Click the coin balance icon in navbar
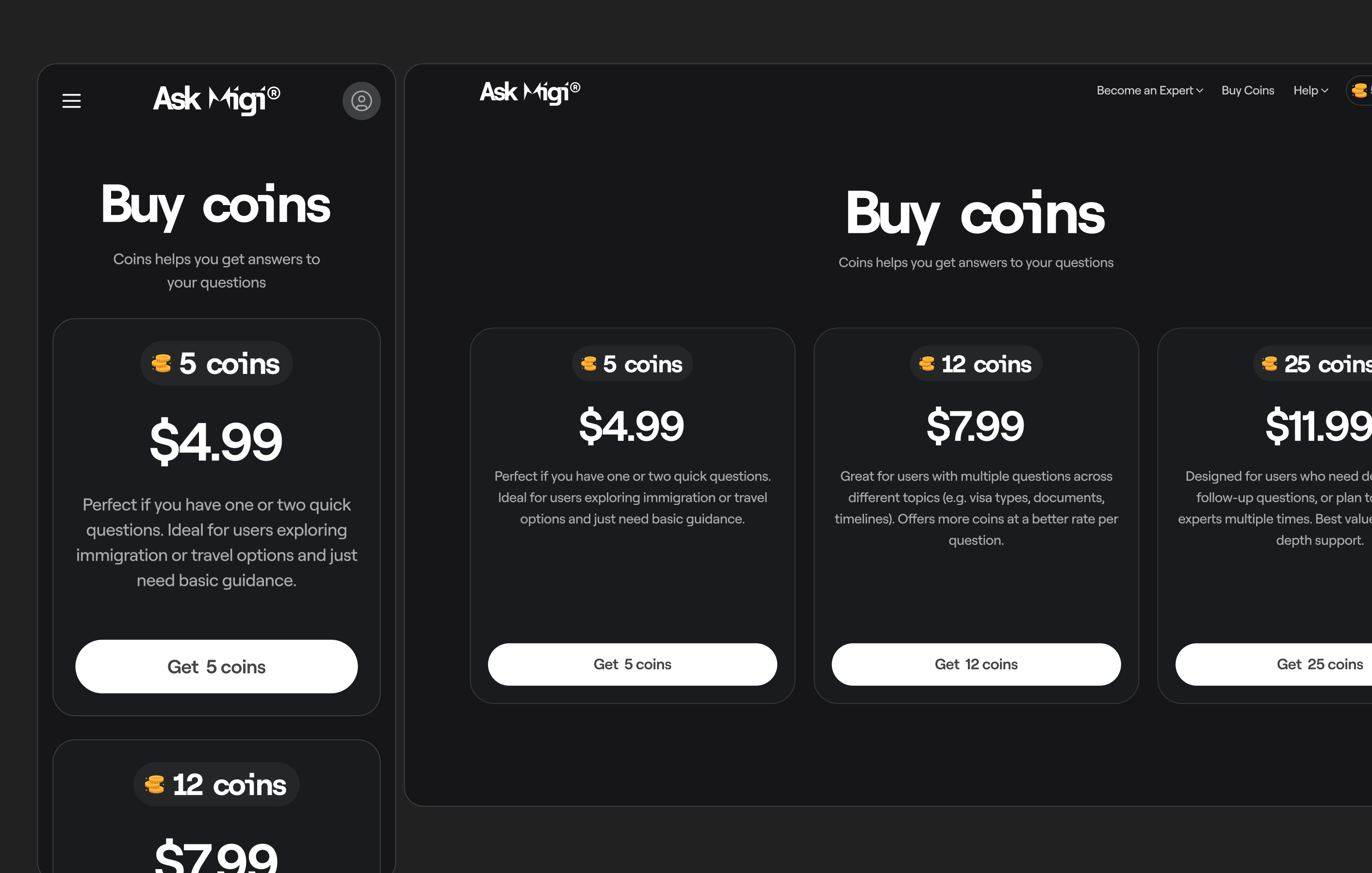 click(1359, 91)
